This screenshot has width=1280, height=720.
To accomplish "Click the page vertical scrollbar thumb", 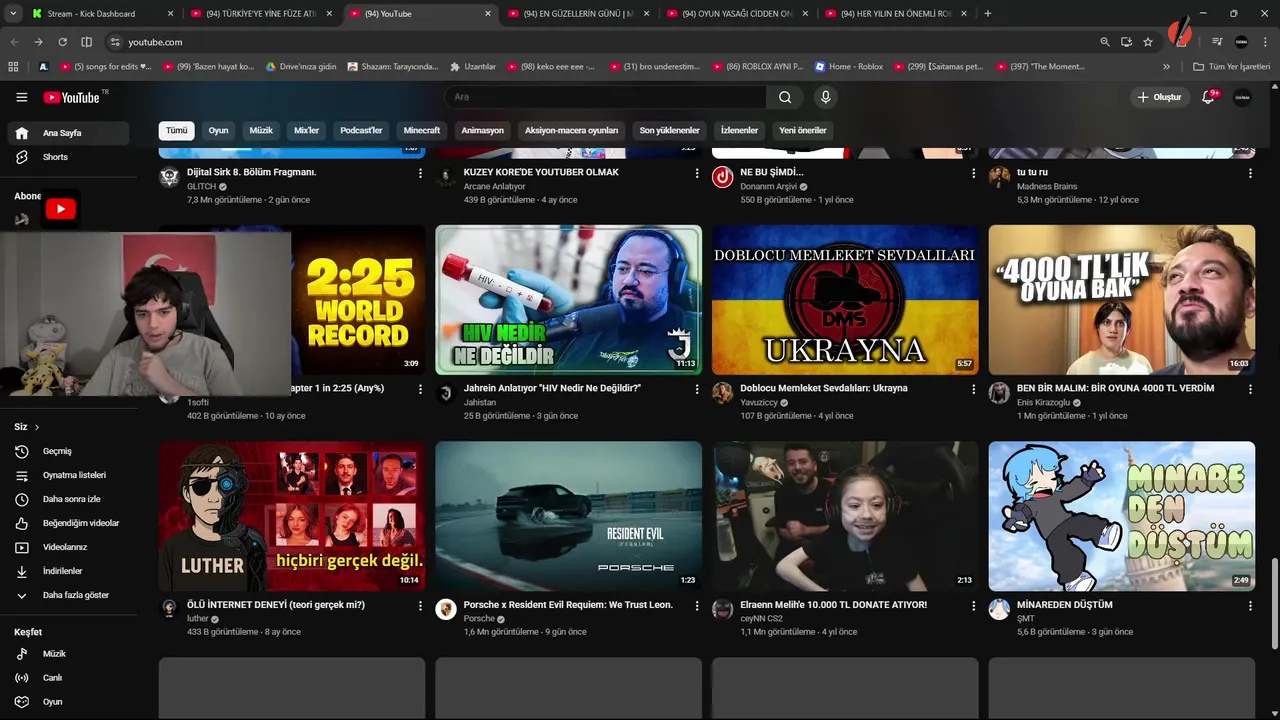I will 1273,604.
